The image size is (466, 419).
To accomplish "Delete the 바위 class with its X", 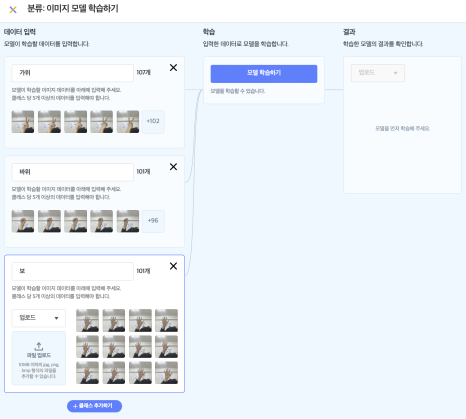I will coord(173,167).
